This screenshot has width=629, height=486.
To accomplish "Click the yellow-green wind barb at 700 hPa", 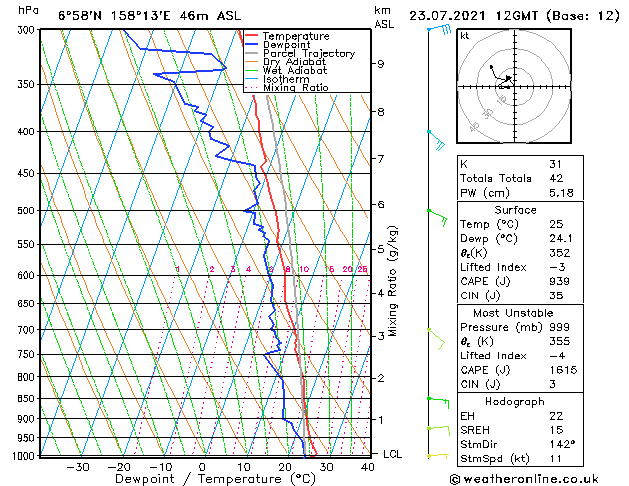I will coord(436,339).
